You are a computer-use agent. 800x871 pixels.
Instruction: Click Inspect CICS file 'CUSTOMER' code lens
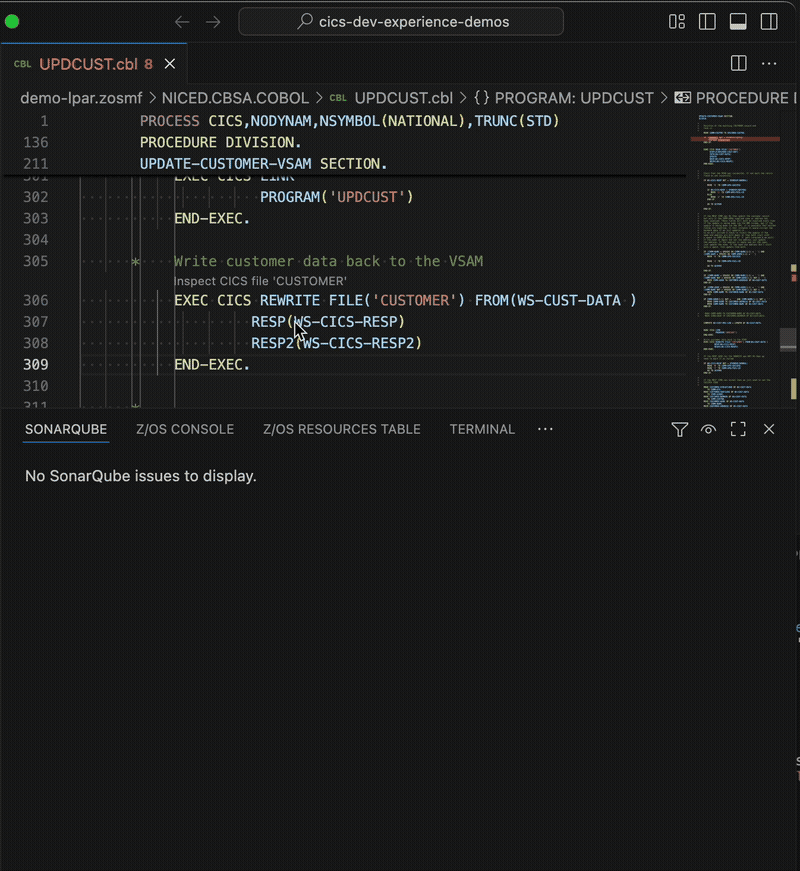coord(260,281)
